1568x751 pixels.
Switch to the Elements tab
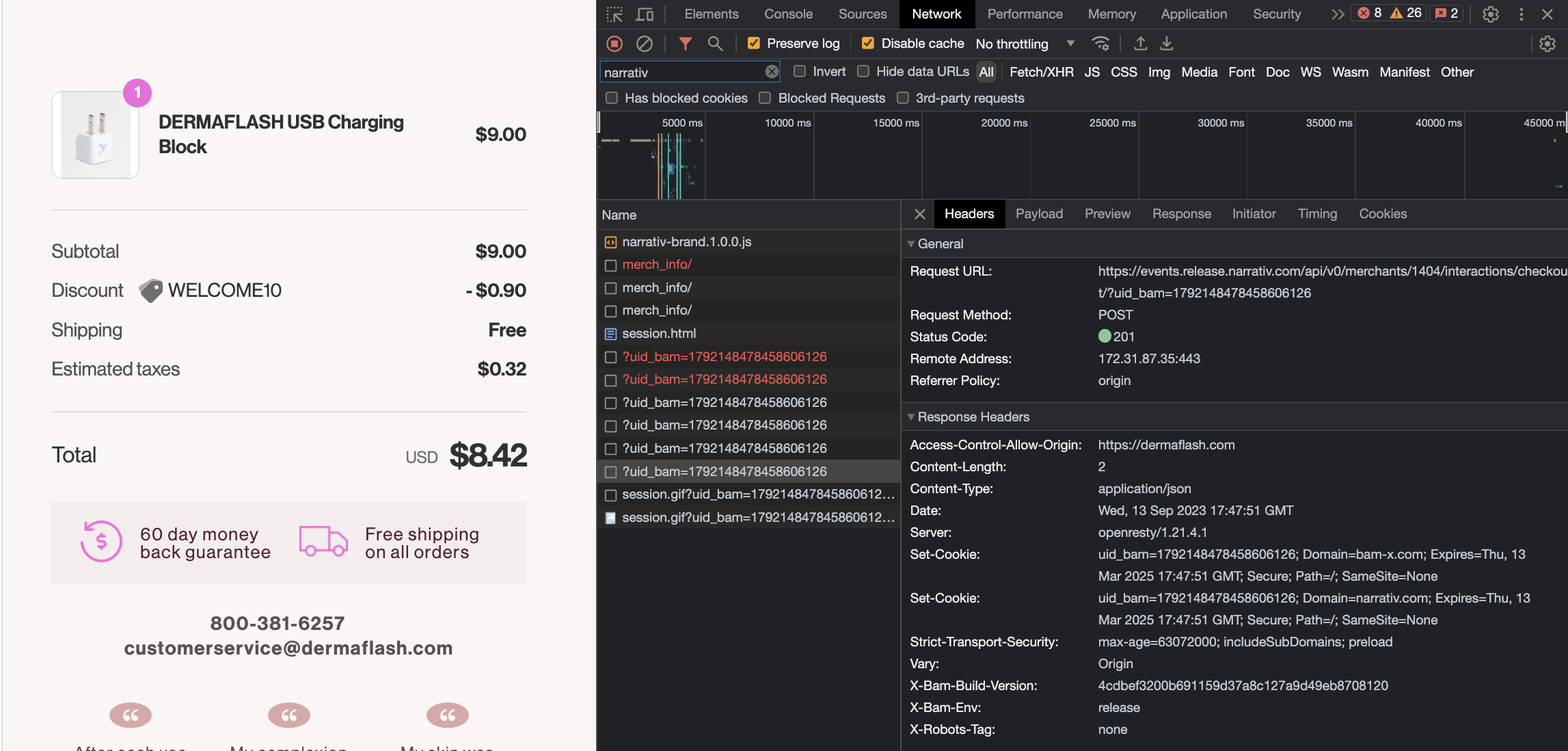click(712, 14)
